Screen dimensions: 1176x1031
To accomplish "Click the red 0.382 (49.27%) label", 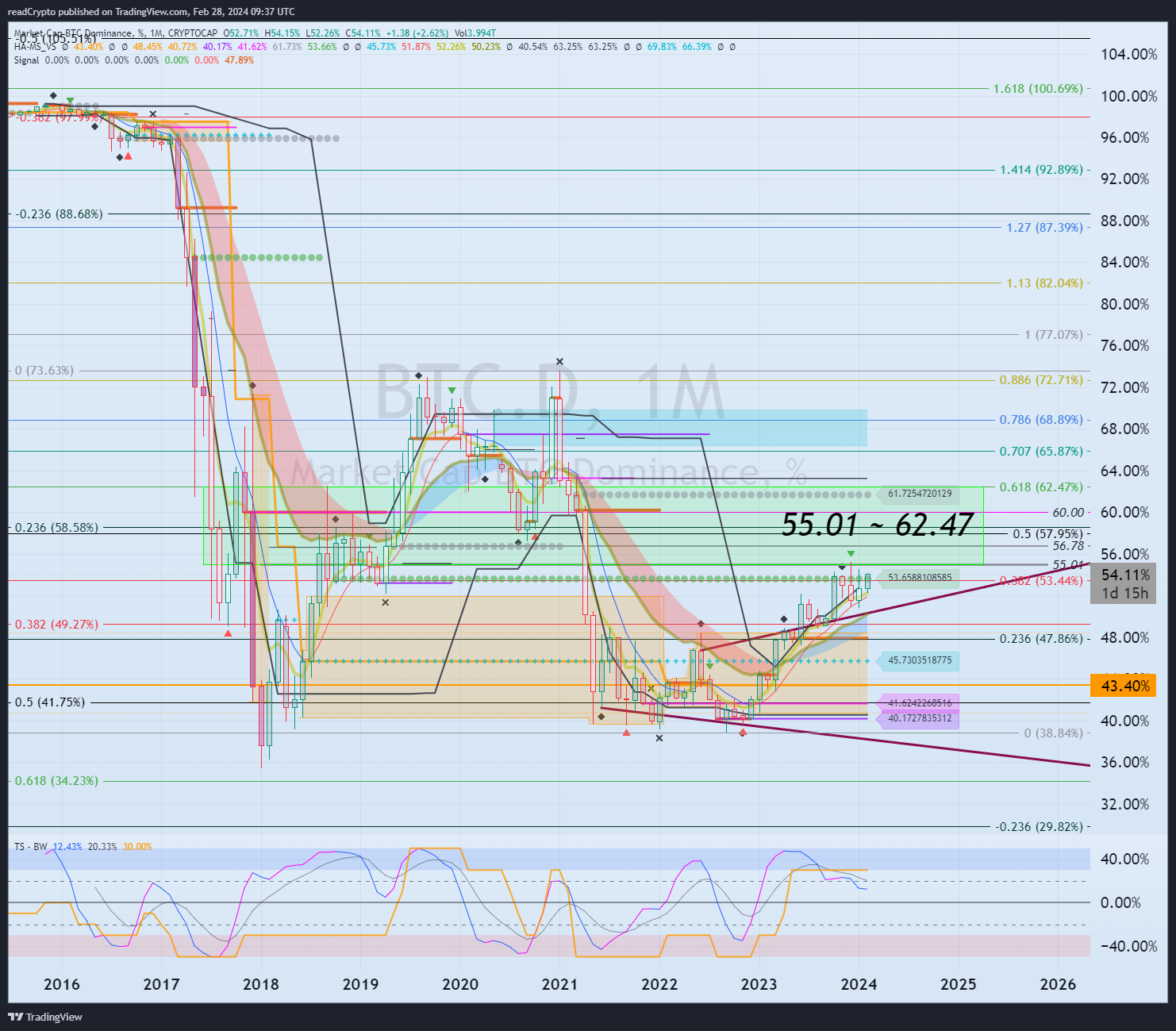I will 57,624.
